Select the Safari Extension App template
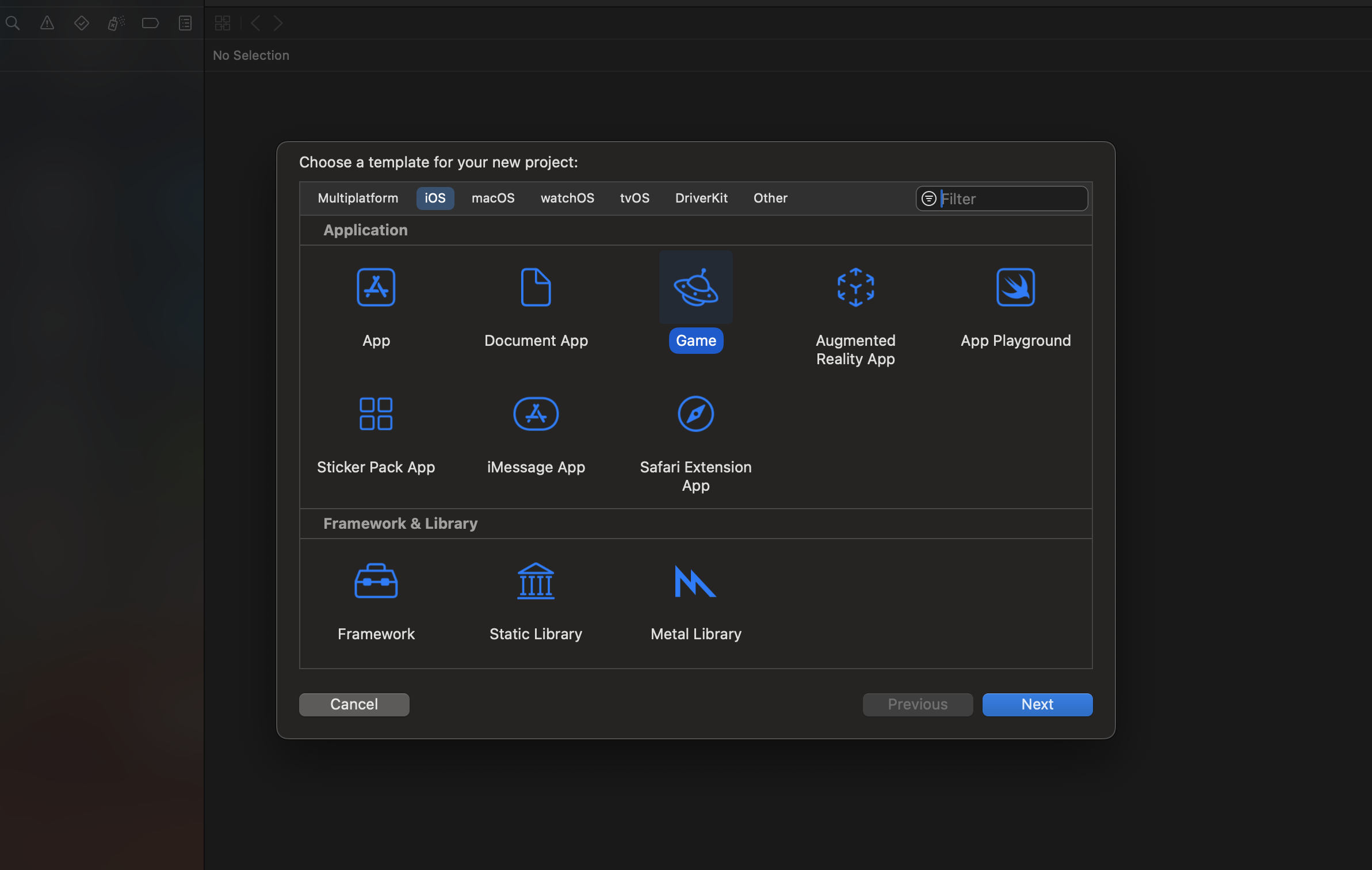The height and width of the screenshot is (870, 1372). point(695,414)
